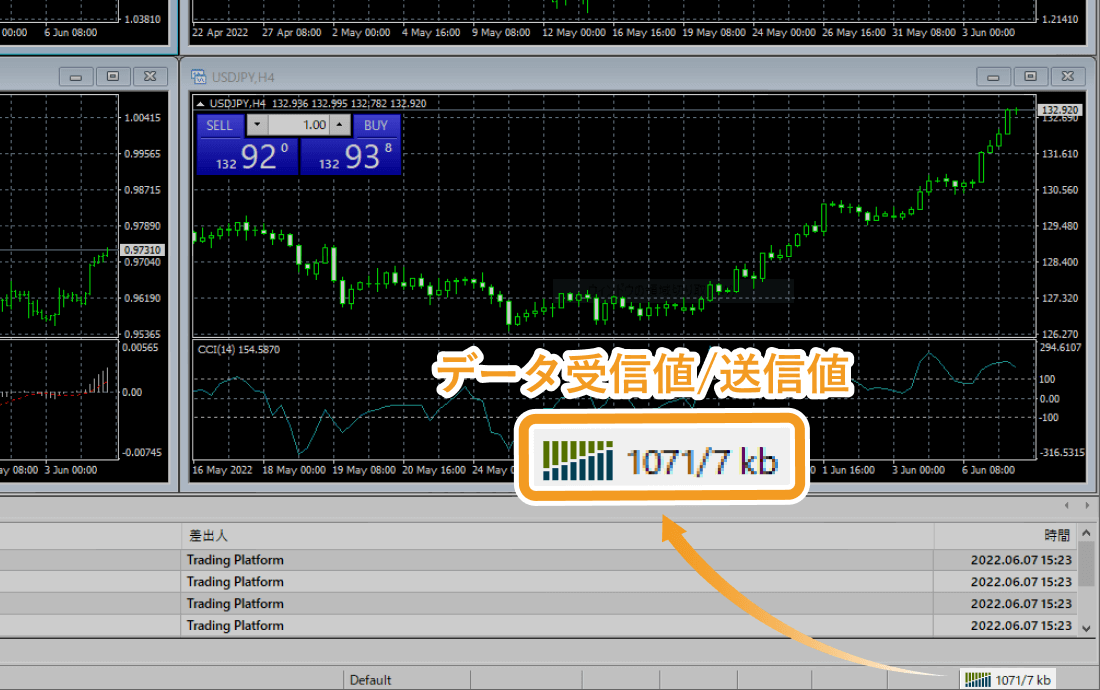The width and height of the screenshot is (1100, 690).
Task: Sort messages by the 差出人 column header
Action: pos(556,536)
